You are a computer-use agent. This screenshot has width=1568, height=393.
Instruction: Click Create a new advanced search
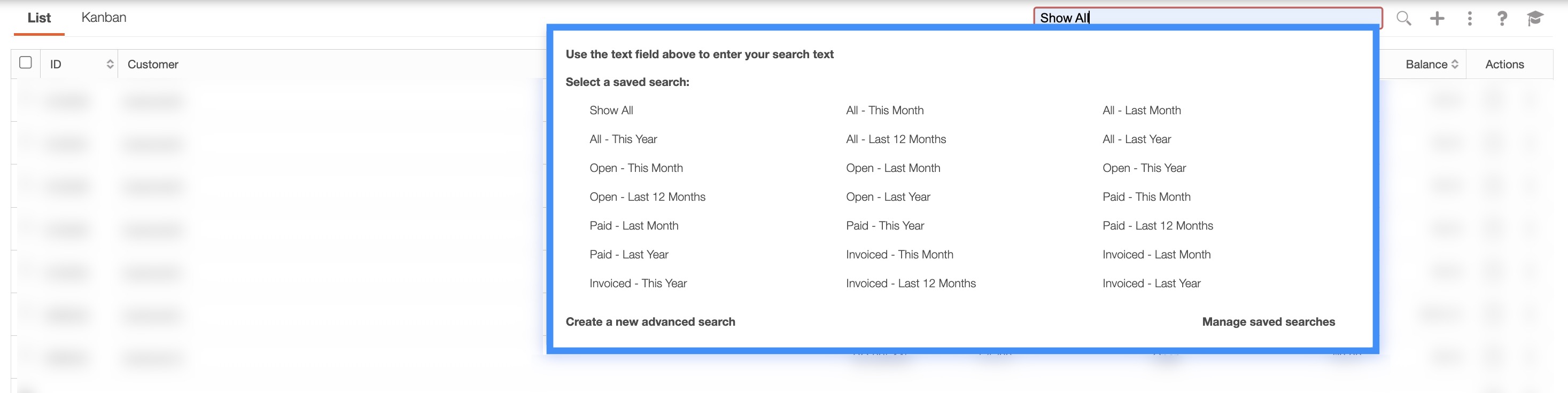coord(650,322)
